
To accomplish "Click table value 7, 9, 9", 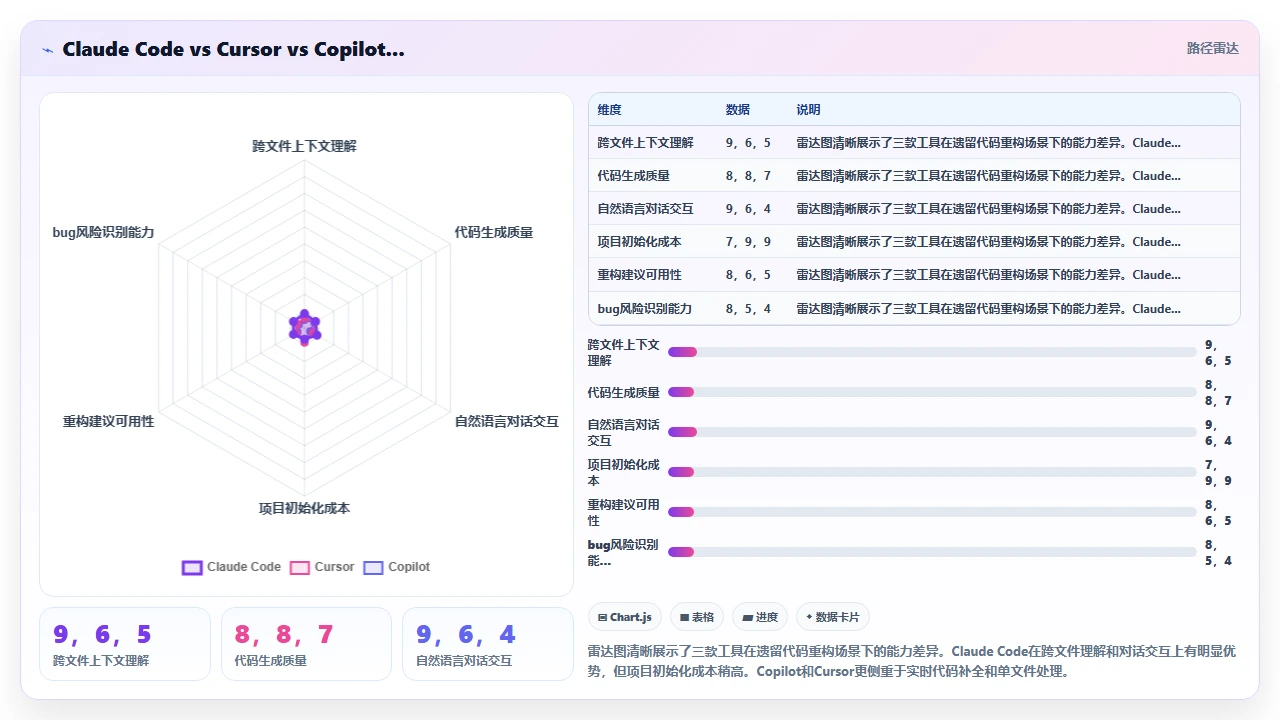I will (749, 242).
